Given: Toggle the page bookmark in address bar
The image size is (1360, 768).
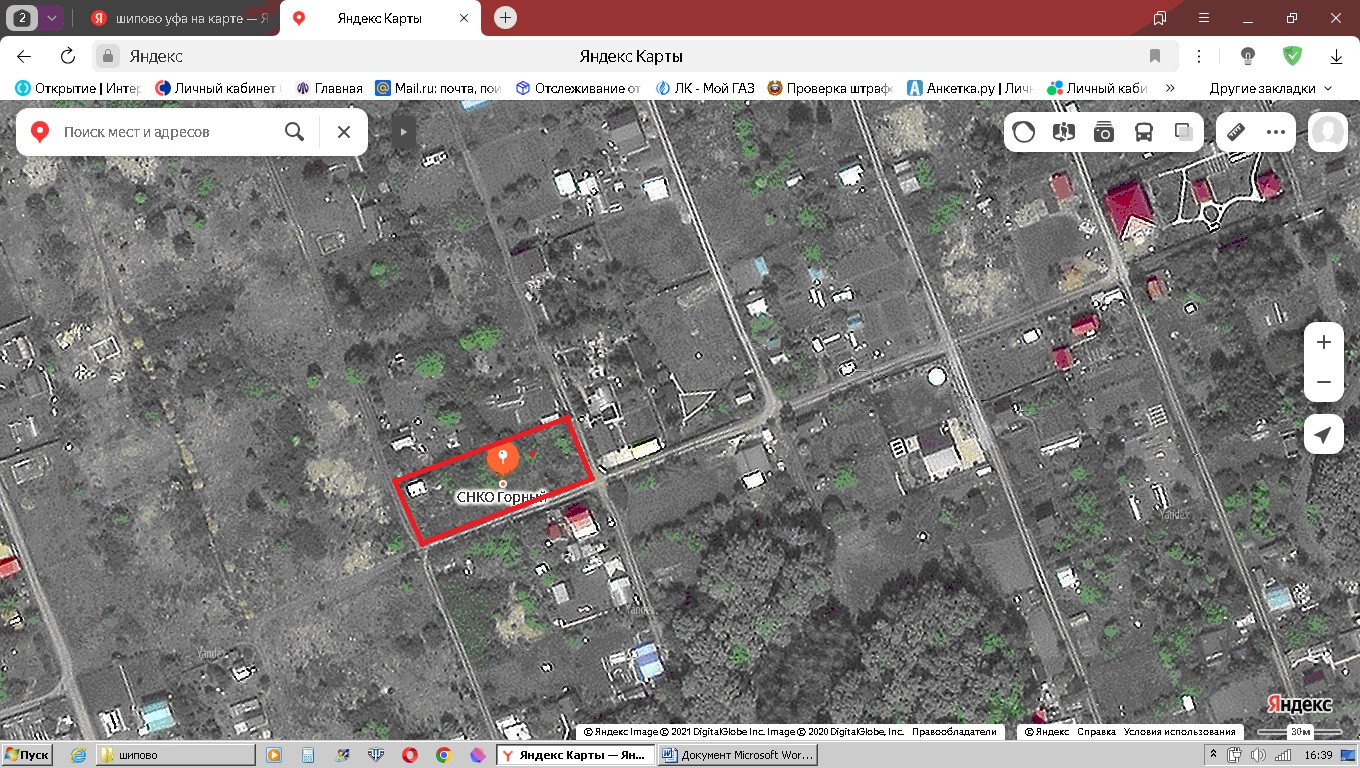Looking at the screenshot, I should click(x=1155, y=56).
